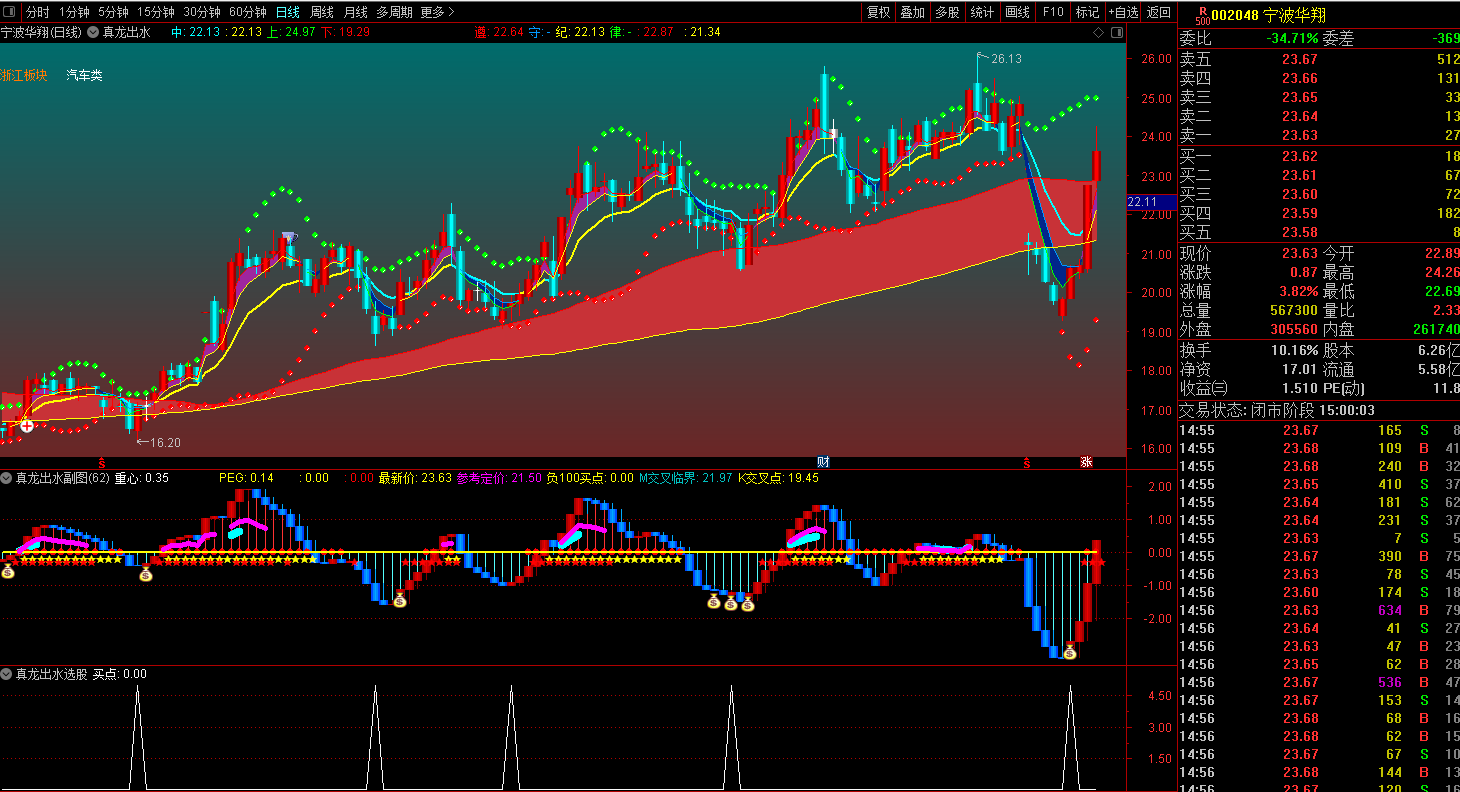1460x792 pixels.
Task: Click the 浙江板块 sector label
Action: pyautogui.click(x=24, y=75)
